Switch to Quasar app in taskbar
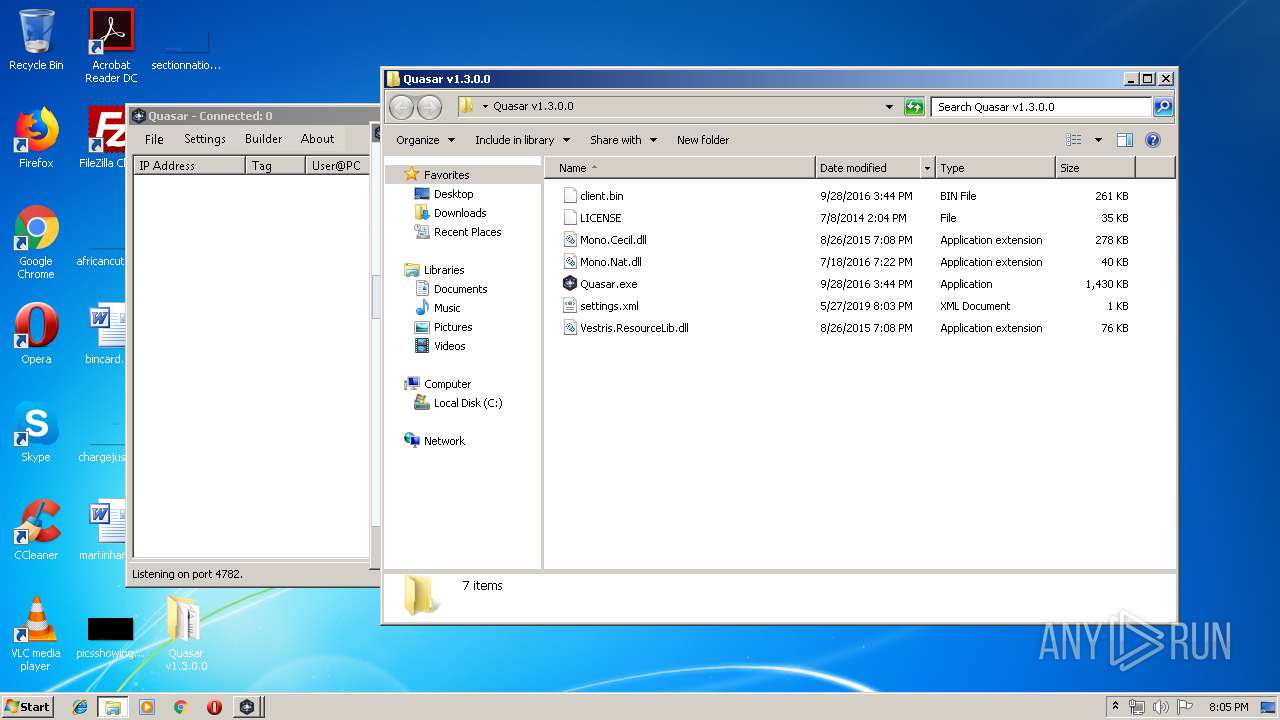This screenshot has height=720, width=1280. 247,707
